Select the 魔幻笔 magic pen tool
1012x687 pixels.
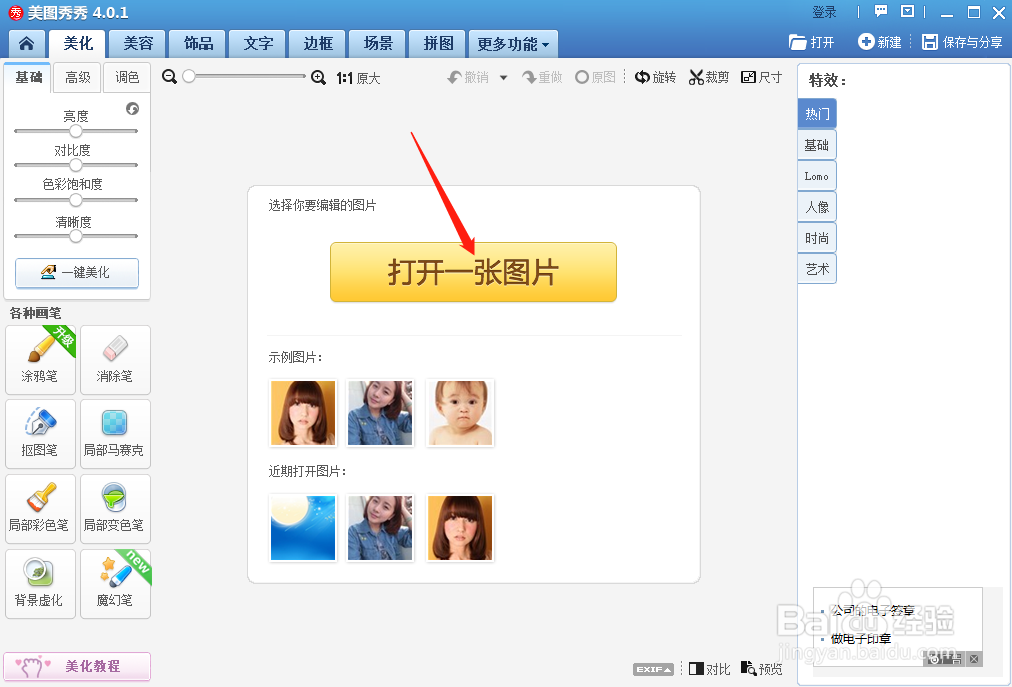point(115,584)
